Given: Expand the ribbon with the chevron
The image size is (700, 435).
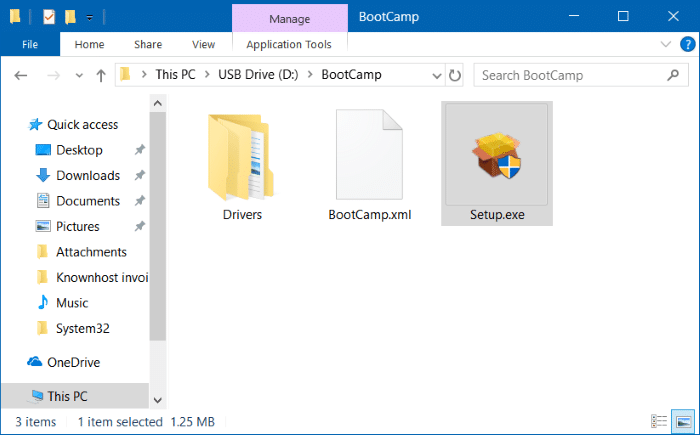Looking at the screenshot, I should pyautogui.click(x=666, y=44).
